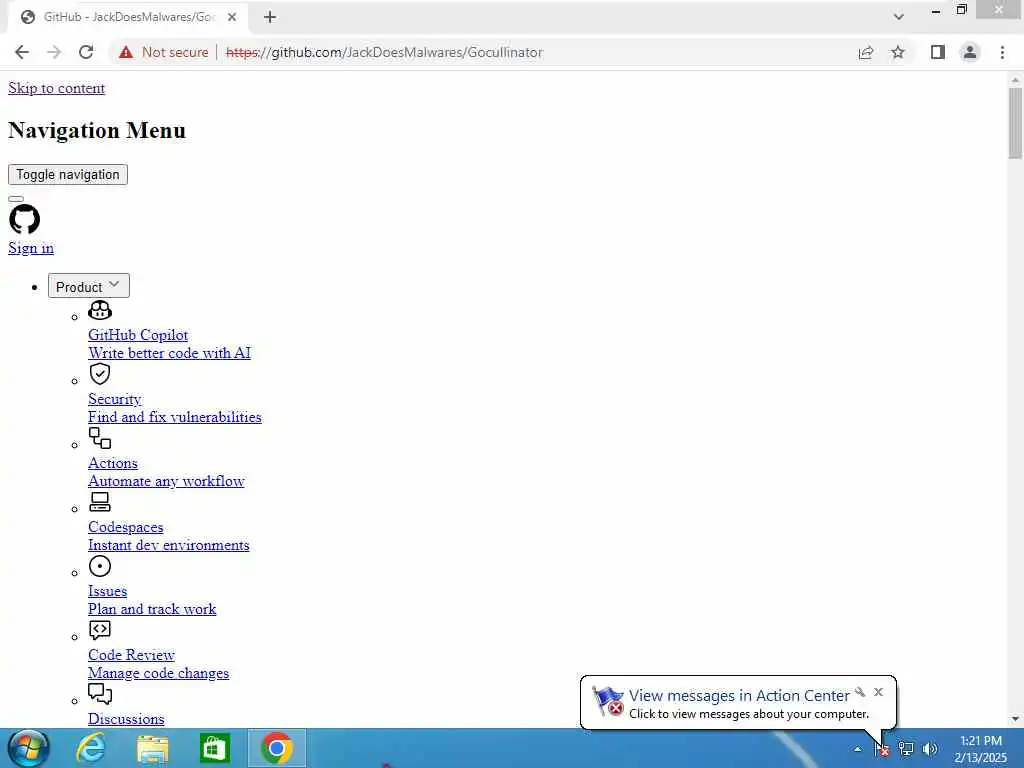1024x768 pixels.
Task: Open the tab search chevron in Chrome
Action: [x=899, y=17]
